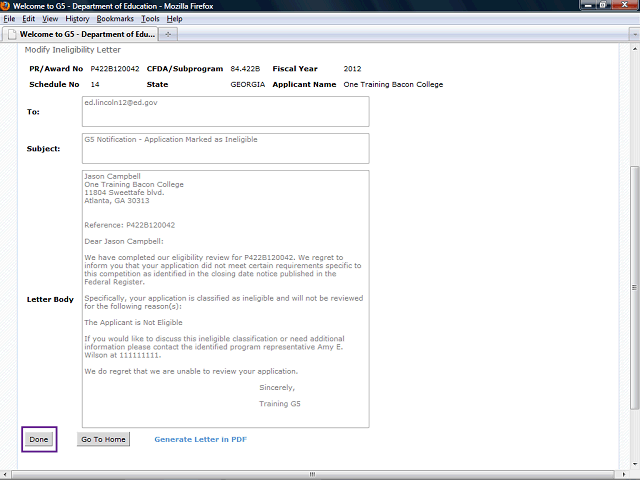Open the Help menu

174,19
